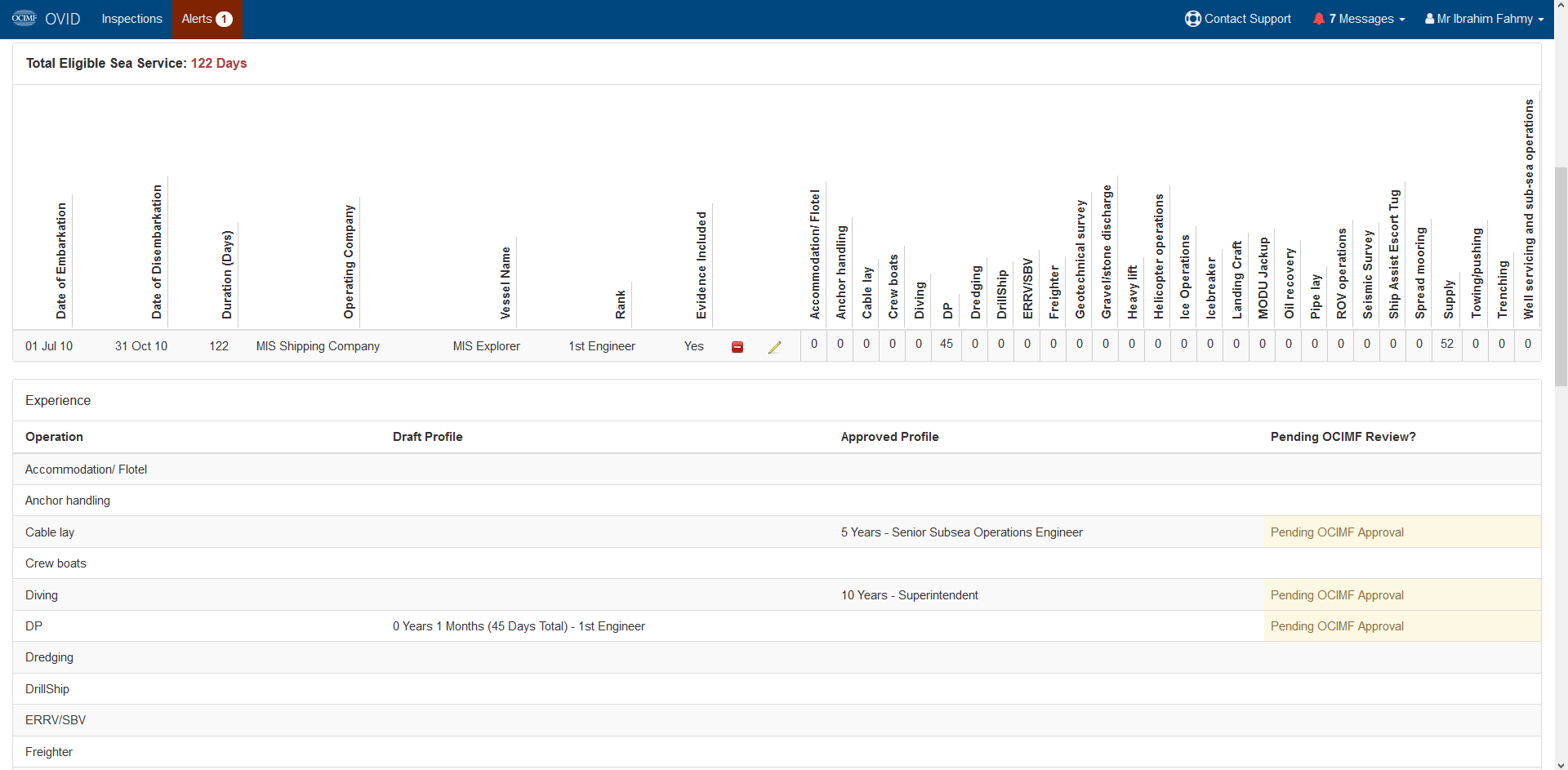Open Contact Support link
This screenshot has height=770, width=1568.
pos(1238,19)
